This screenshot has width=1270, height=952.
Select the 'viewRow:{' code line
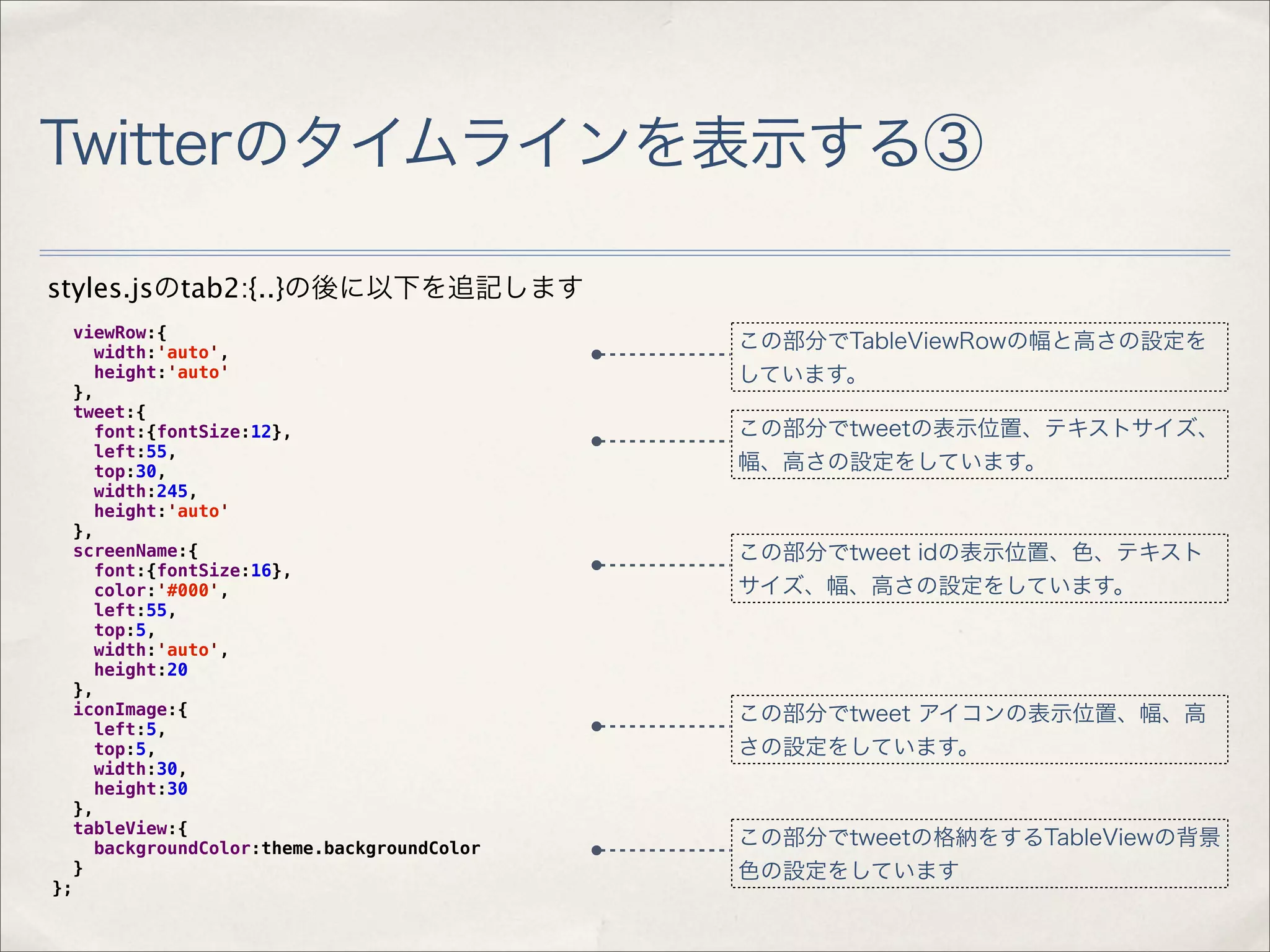tap(120, 333)
